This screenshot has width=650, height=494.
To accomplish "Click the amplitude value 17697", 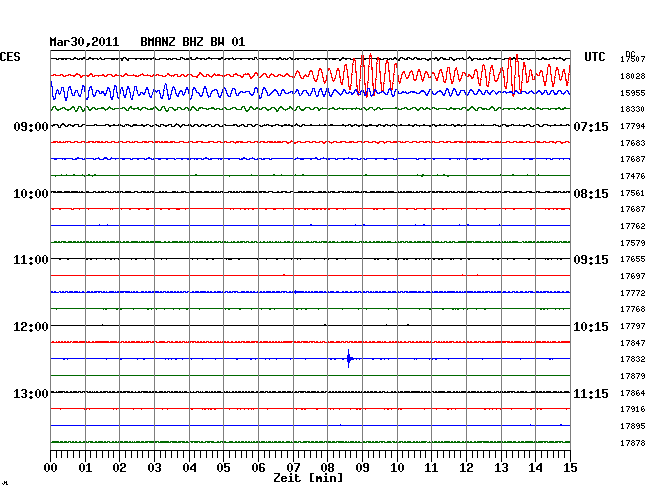I will [633, 276].
